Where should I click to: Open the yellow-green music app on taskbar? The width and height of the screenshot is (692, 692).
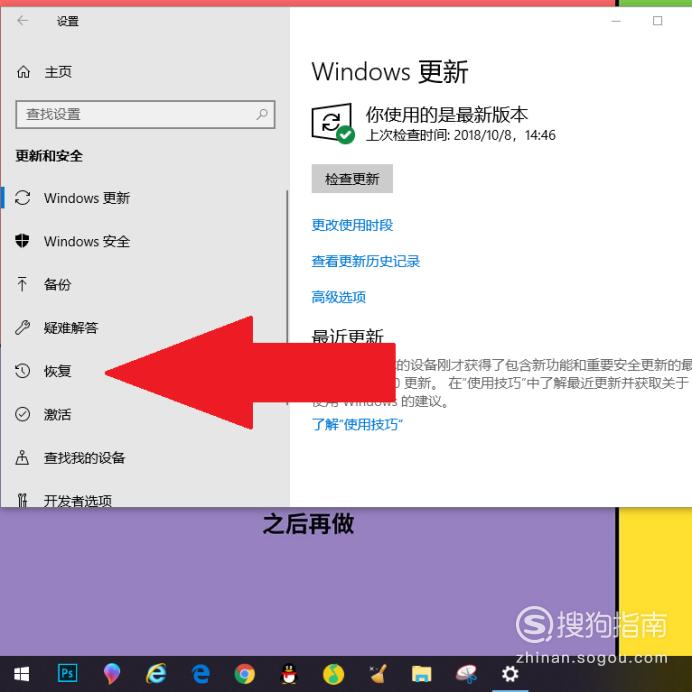(x=333, y=674)
